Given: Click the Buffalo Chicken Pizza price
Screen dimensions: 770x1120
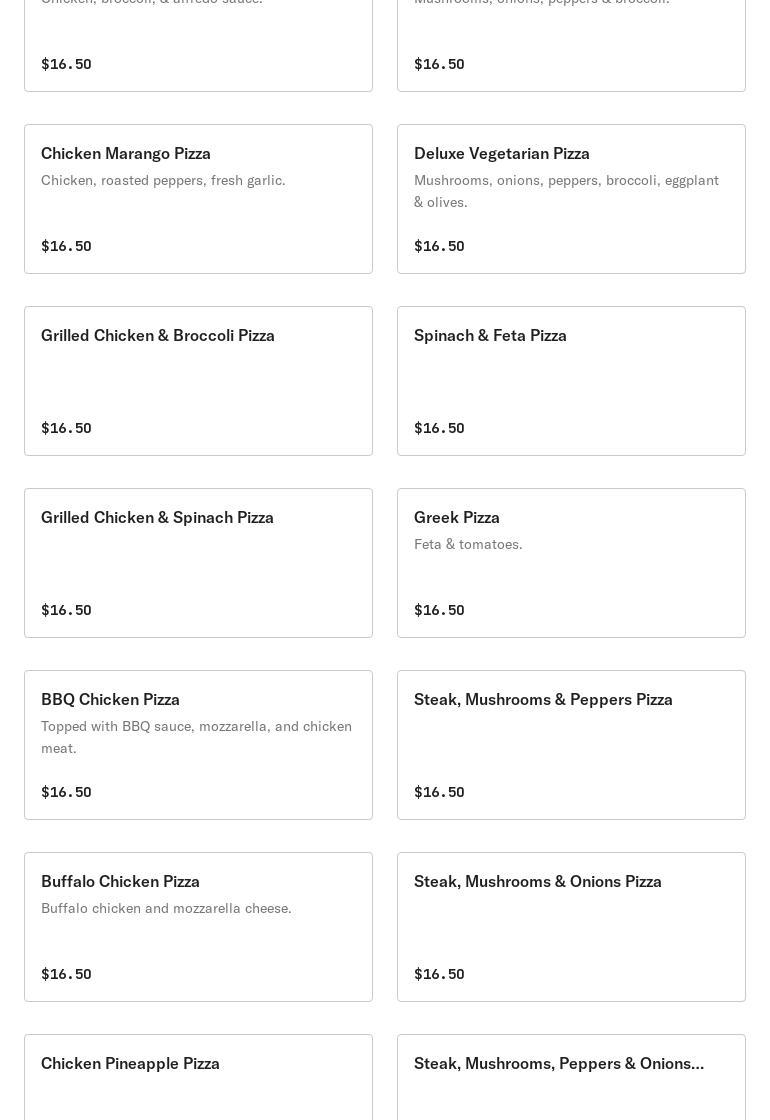Looking at the screenshot, I should point(66,974).
